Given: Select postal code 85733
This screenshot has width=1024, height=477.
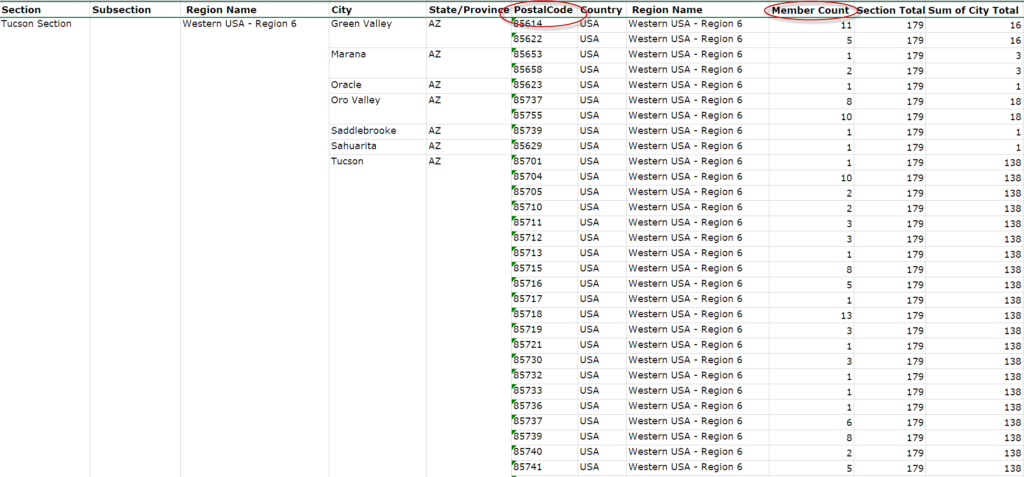Looking at the screenshot, I should [x=528, y=391].
